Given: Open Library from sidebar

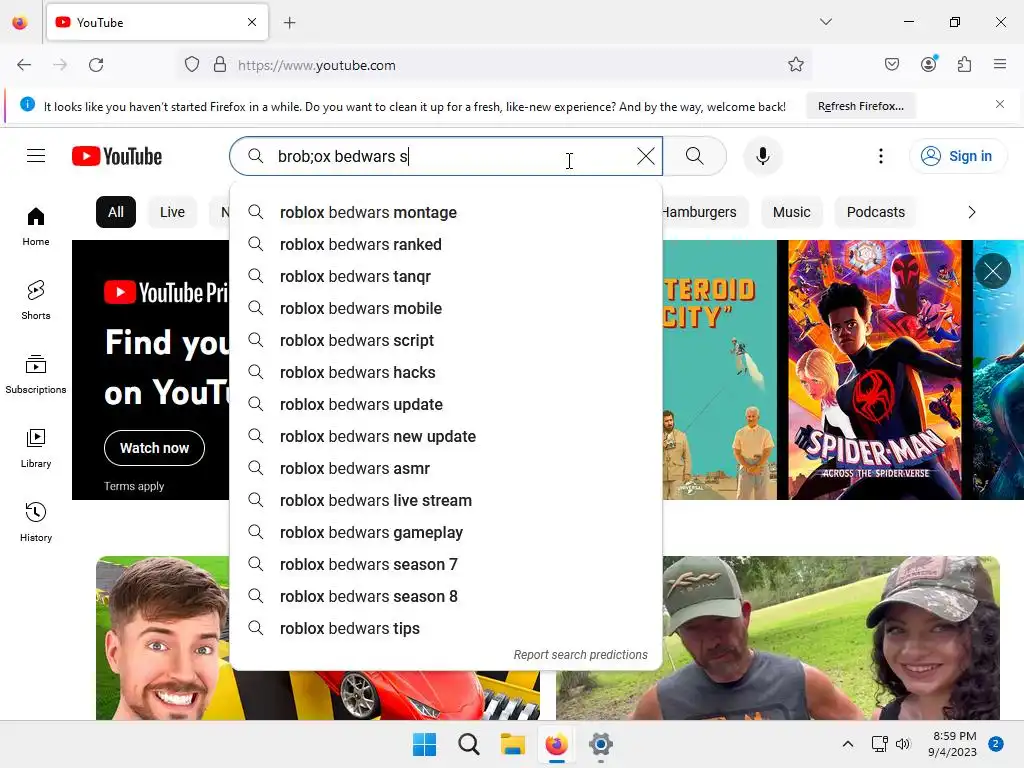Looking at the screenshot, I should coord(36,448).
